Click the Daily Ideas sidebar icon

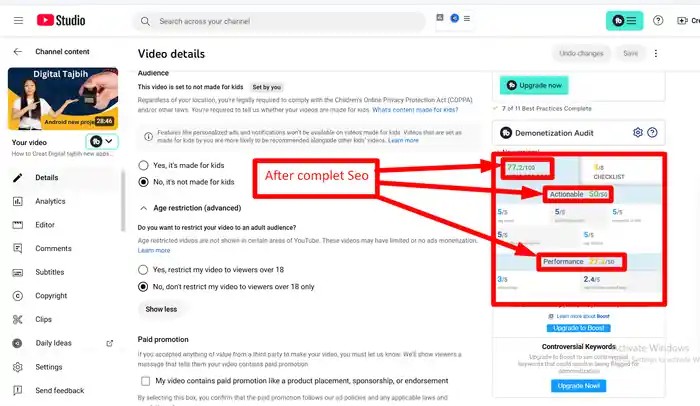(17, 343)
